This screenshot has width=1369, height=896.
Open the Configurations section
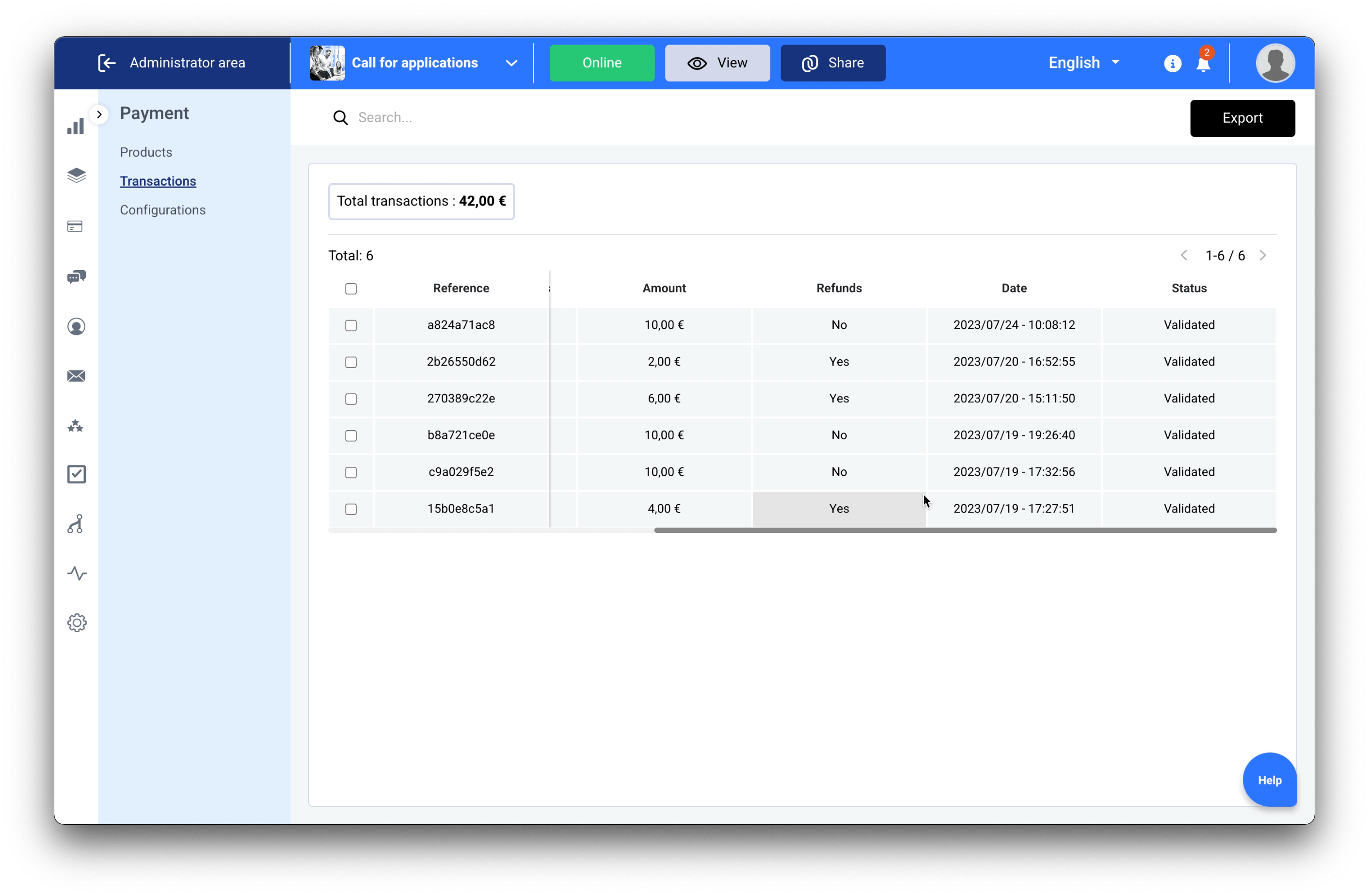163,209
